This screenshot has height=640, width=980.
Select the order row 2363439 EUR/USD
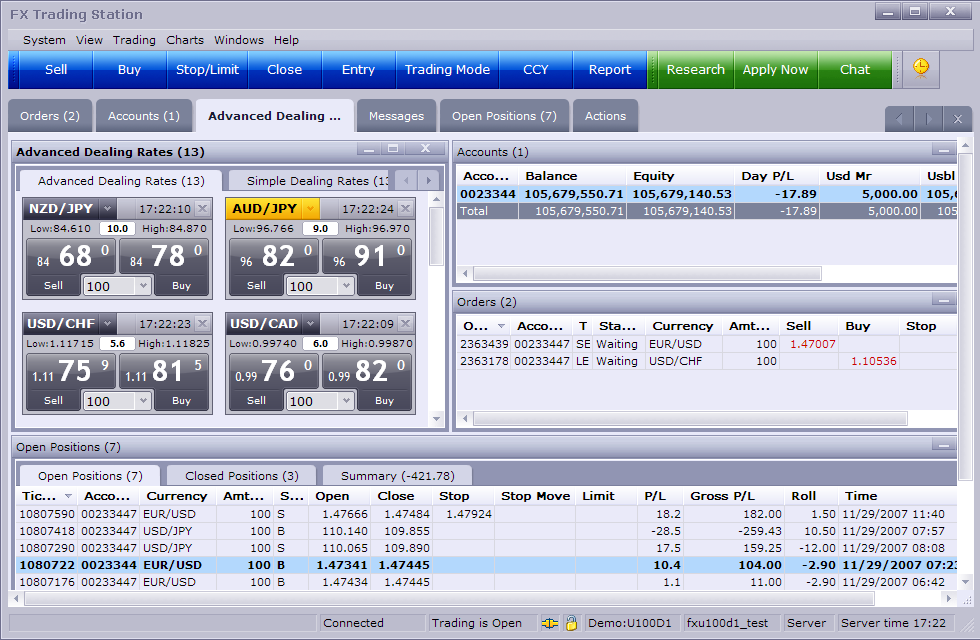[x=707, y=344]
